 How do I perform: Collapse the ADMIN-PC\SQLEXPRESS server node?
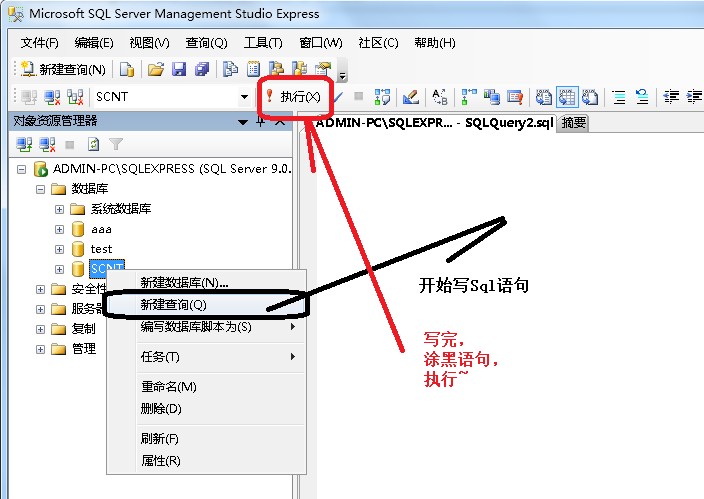[x=21, y=169]
